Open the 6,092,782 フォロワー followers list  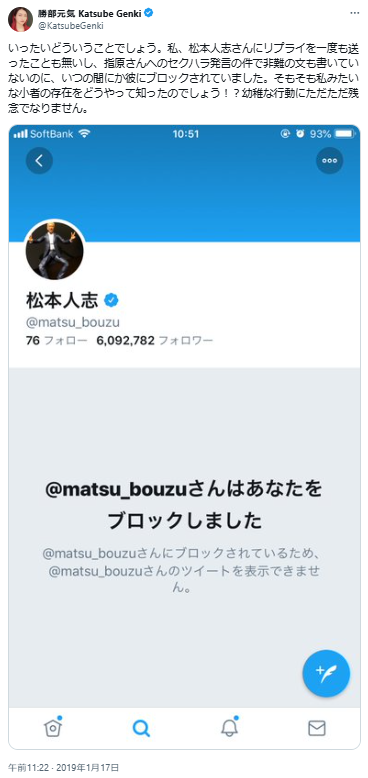156,341
